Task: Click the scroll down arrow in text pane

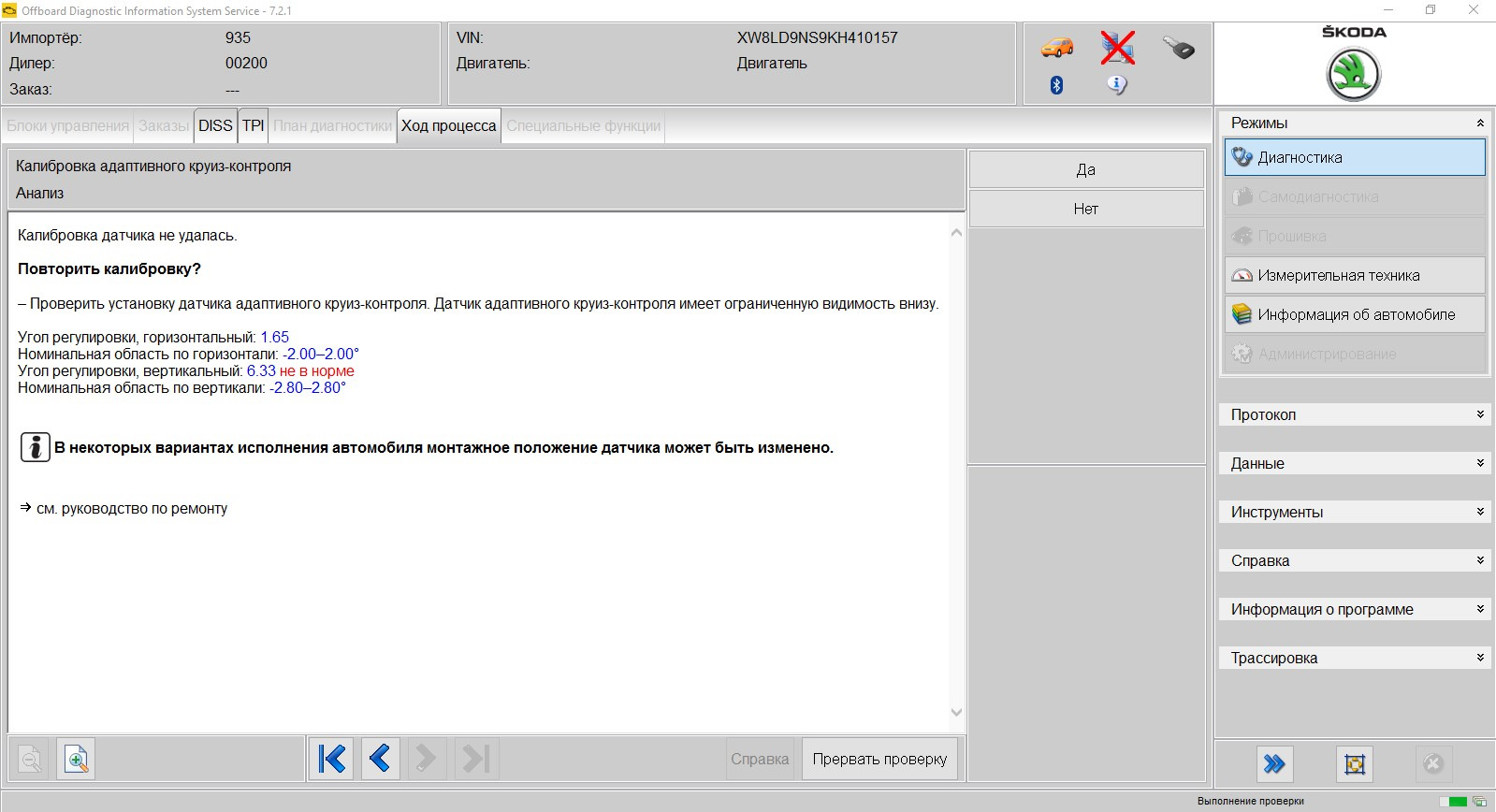Action: click(956, 712)
